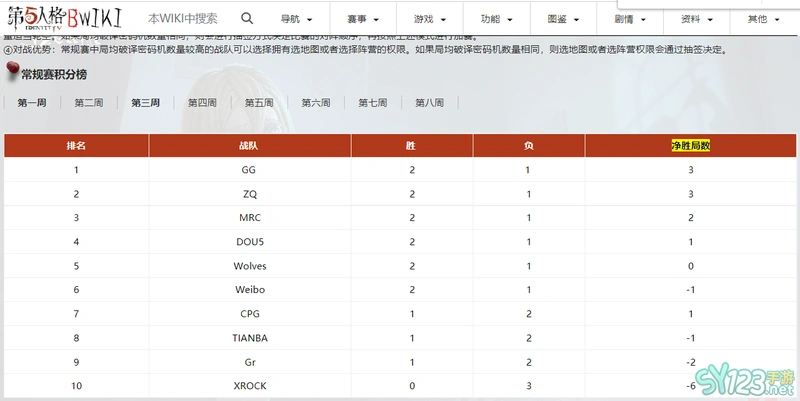The height and width of the screenshot is (401, 800).
Task: Click XROCK's net score -6
Action: [691, 386]
